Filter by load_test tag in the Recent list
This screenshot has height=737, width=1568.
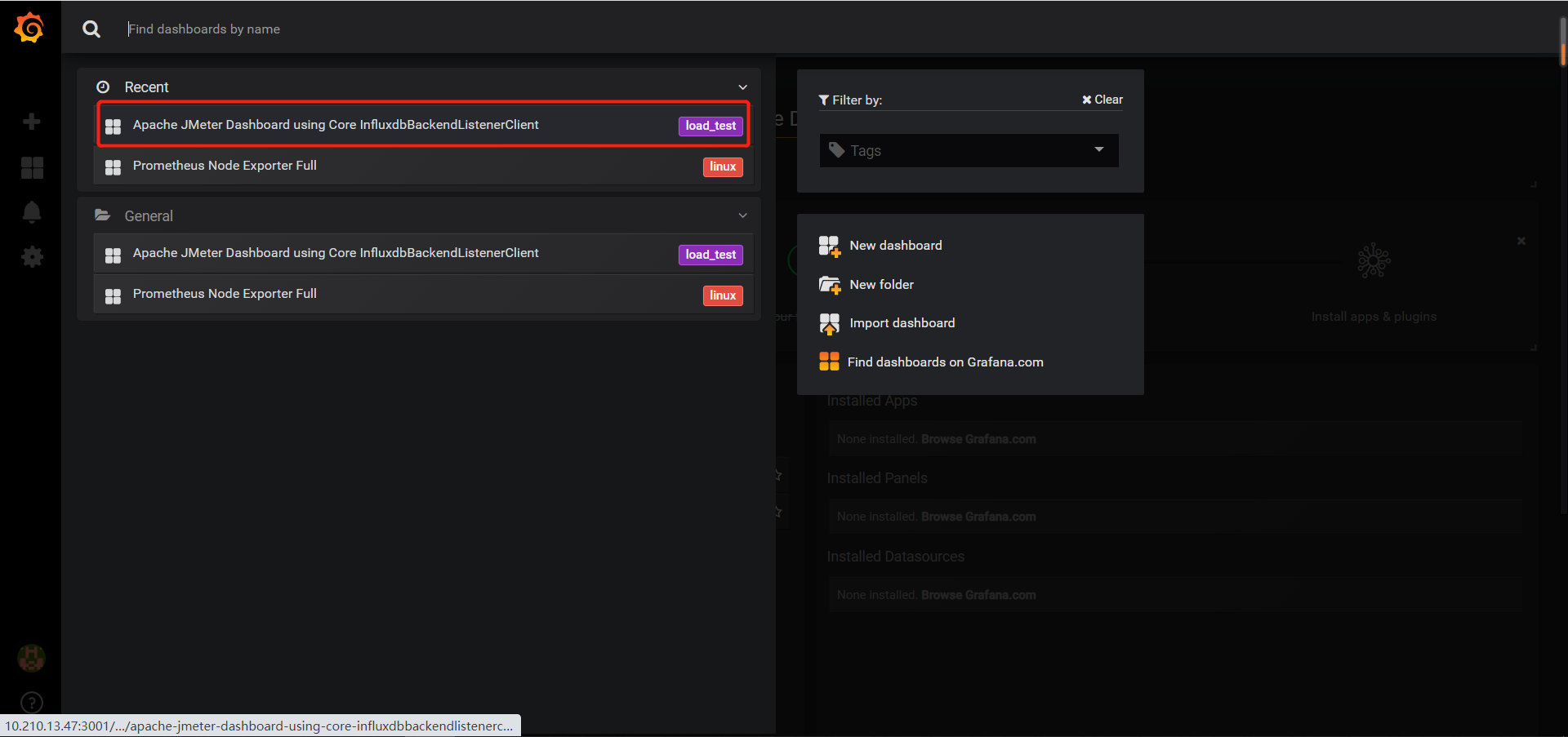coord(710,126)
